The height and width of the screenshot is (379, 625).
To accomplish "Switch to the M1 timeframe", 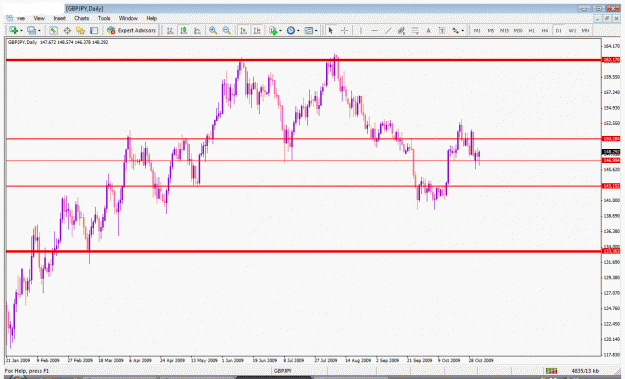I will coord(477,30).
